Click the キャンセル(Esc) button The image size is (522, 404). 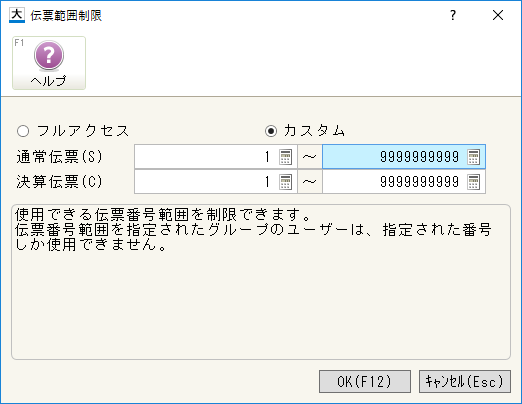click(465, 381)
